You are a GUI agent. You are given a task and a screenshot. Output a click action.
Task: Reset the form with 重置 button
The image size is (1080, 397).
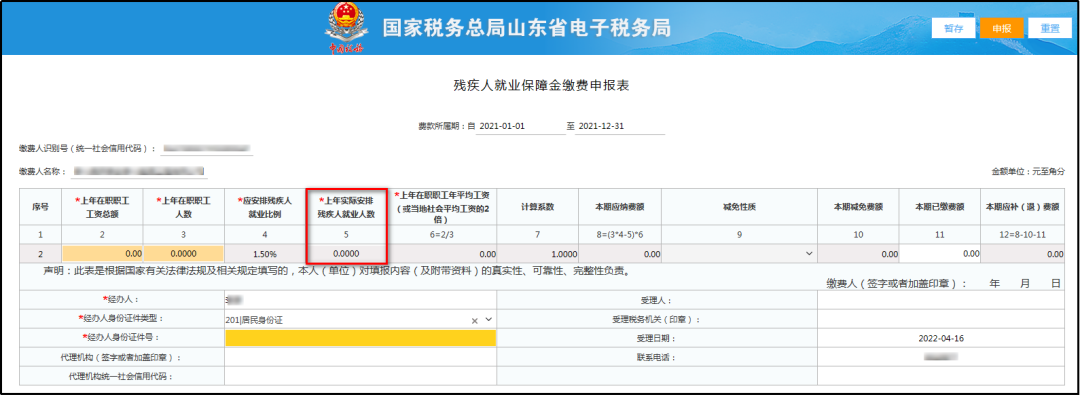coord(1050,28)
